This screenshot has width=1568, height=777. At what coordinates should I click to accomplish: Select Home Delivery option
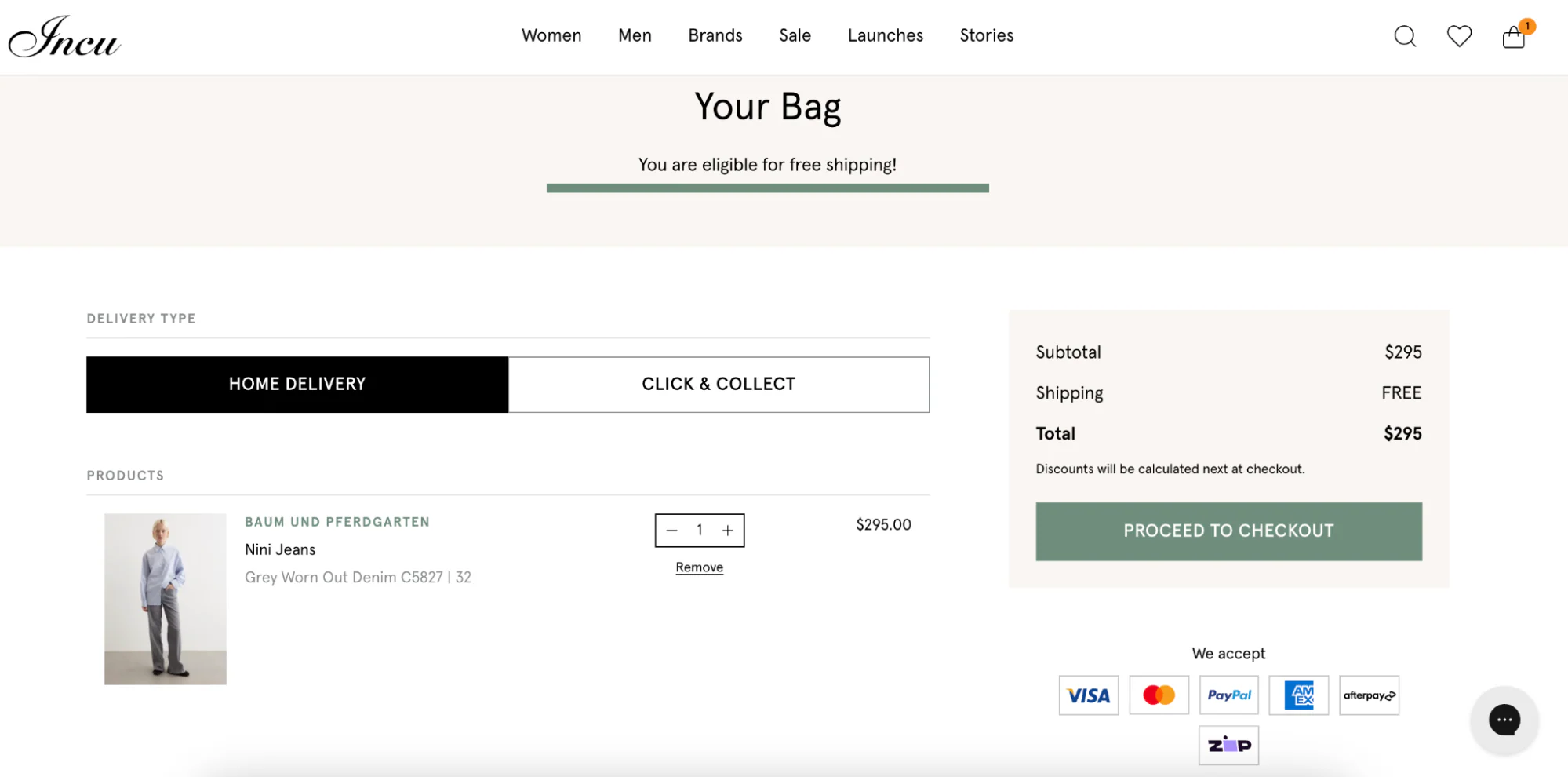point(297,384)
